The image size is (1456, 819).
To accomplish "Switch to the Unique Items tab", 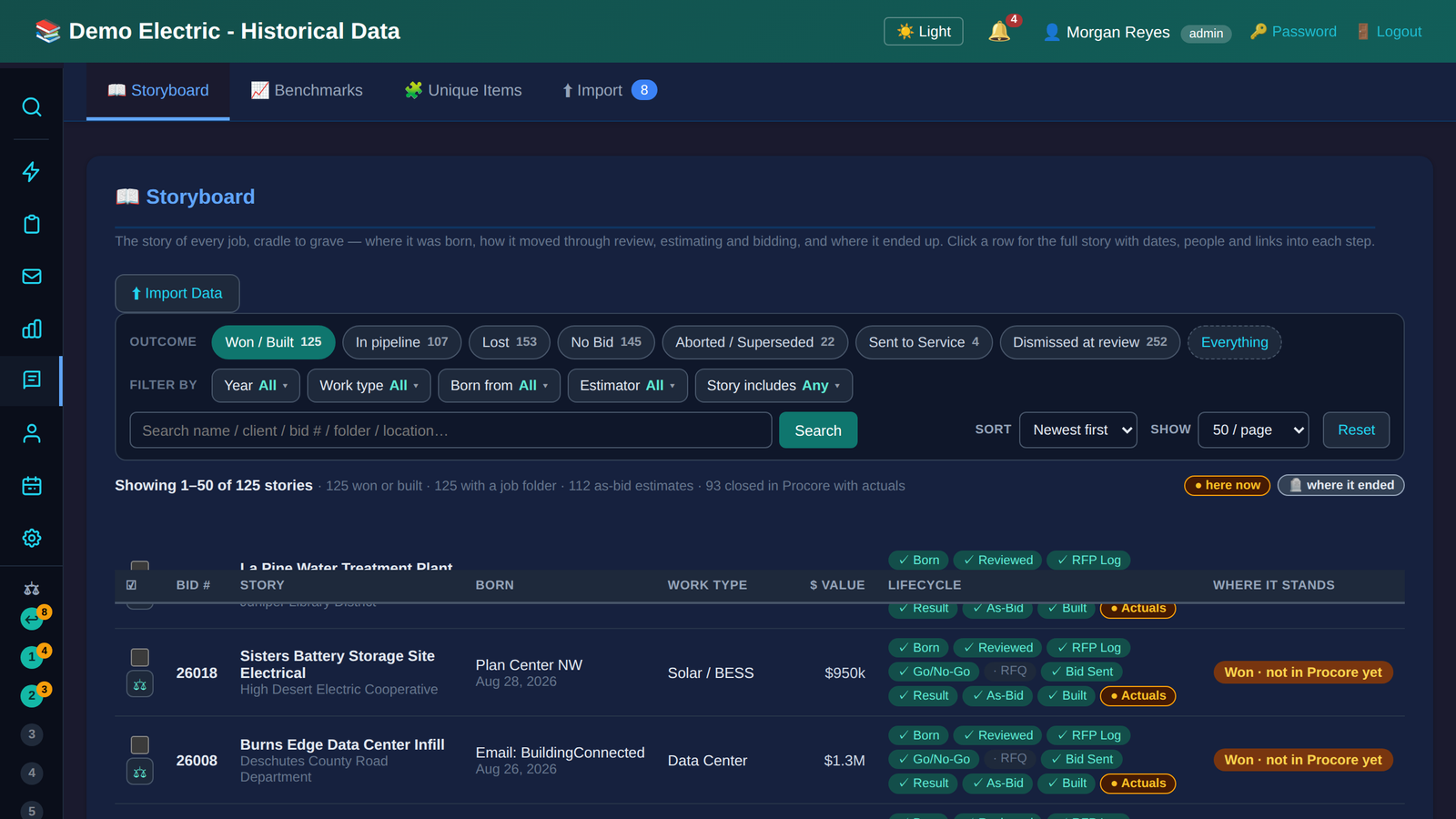I will tap(463, 90).
